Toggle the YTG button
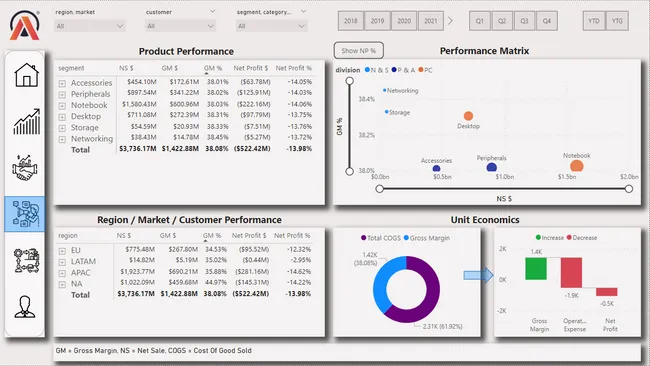This screenshot has width=650, height=366. click(x=617, y=21)
